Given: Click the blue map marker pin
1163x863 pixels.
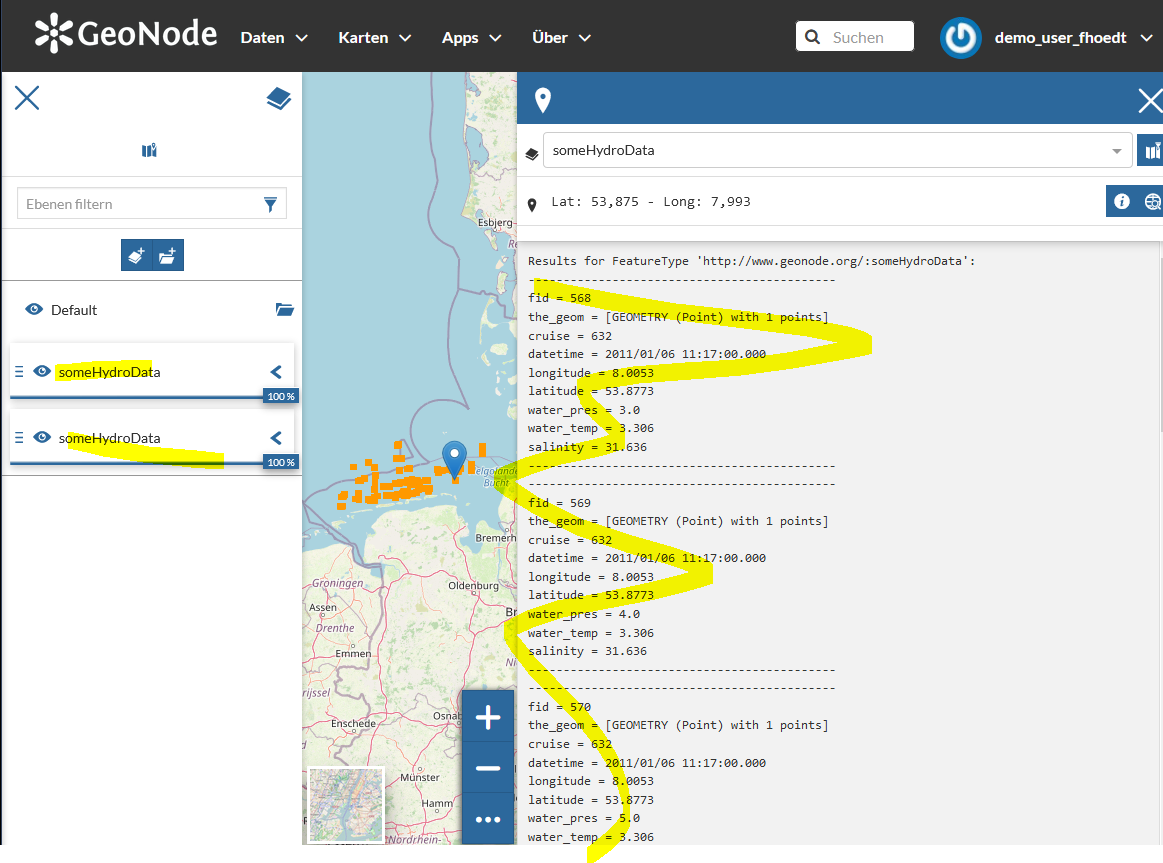Looking at the screenshot, I should [x=454, y=460].
